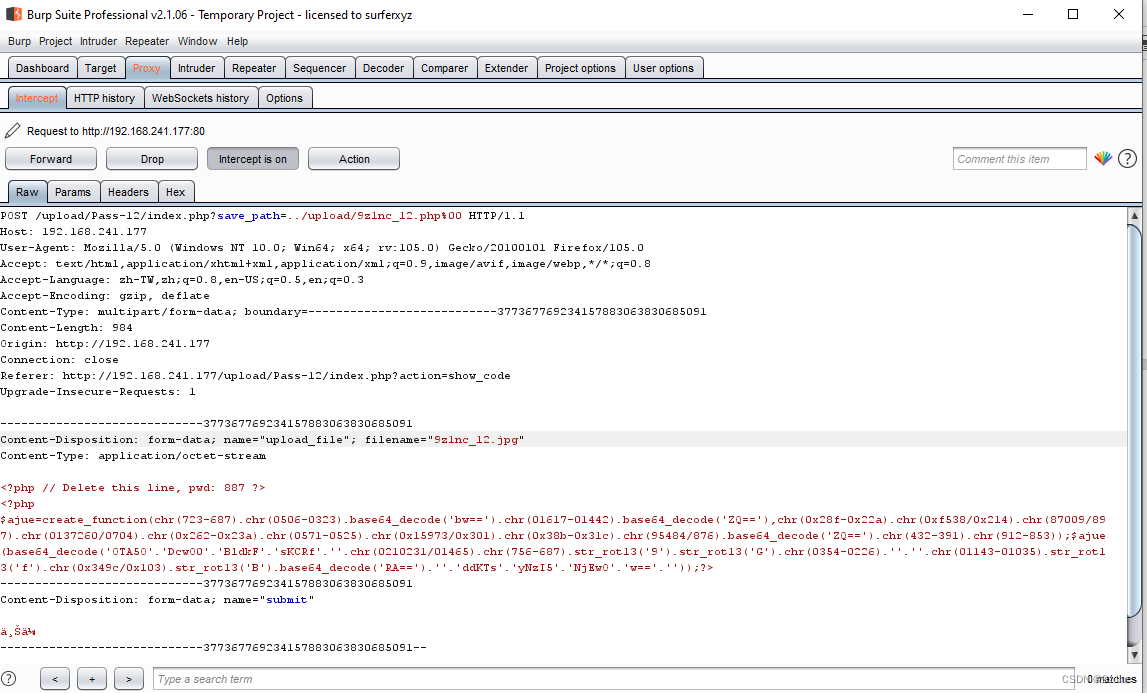1147x693 pixels.
Task: Switch to the Decoder tab
Action: pyautogui.click(x=383, y=68)
